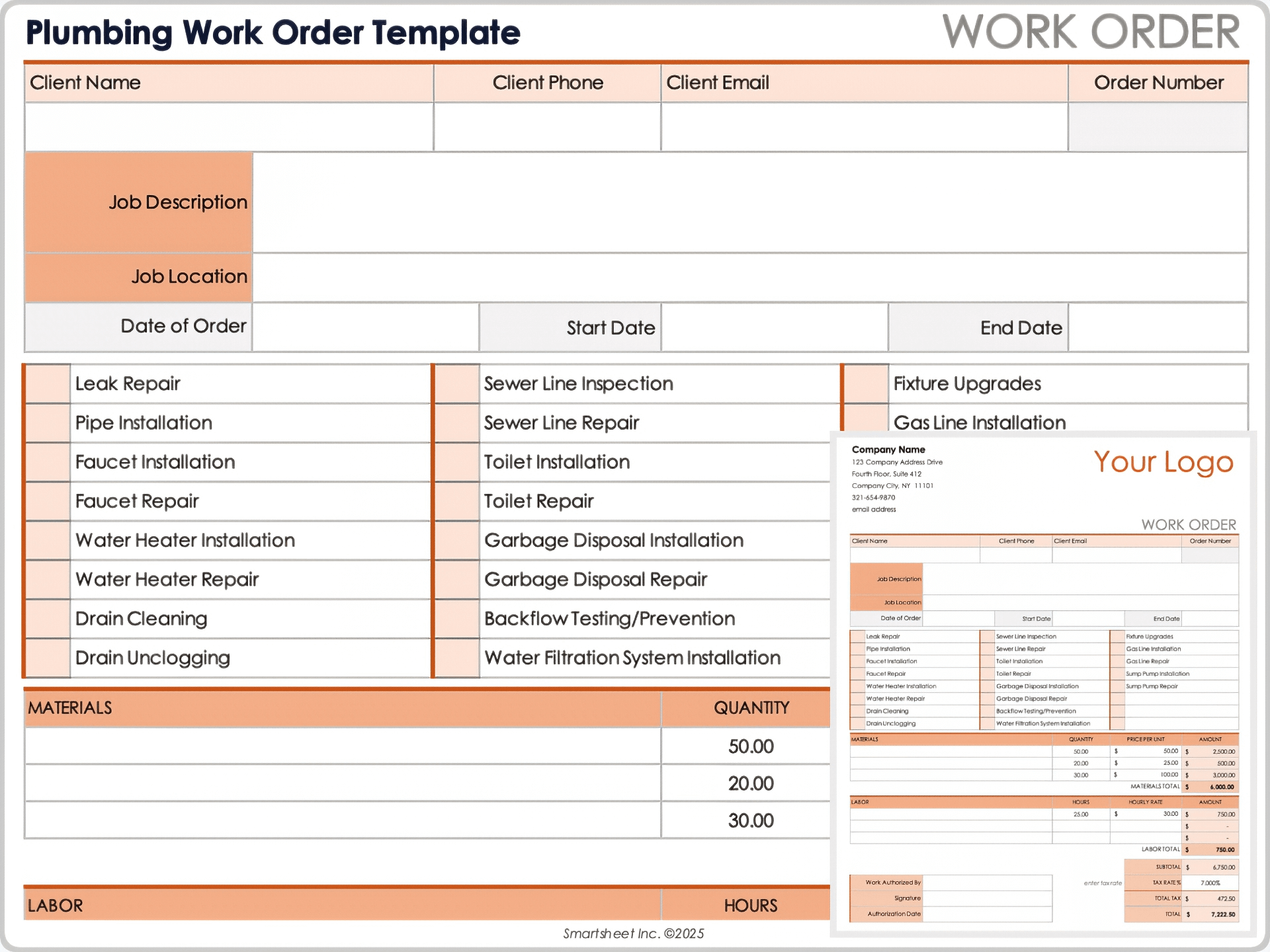Tick the Fixture Upgrades checkbox
This screenshot has width=1270, height=952.
point(867,384)
